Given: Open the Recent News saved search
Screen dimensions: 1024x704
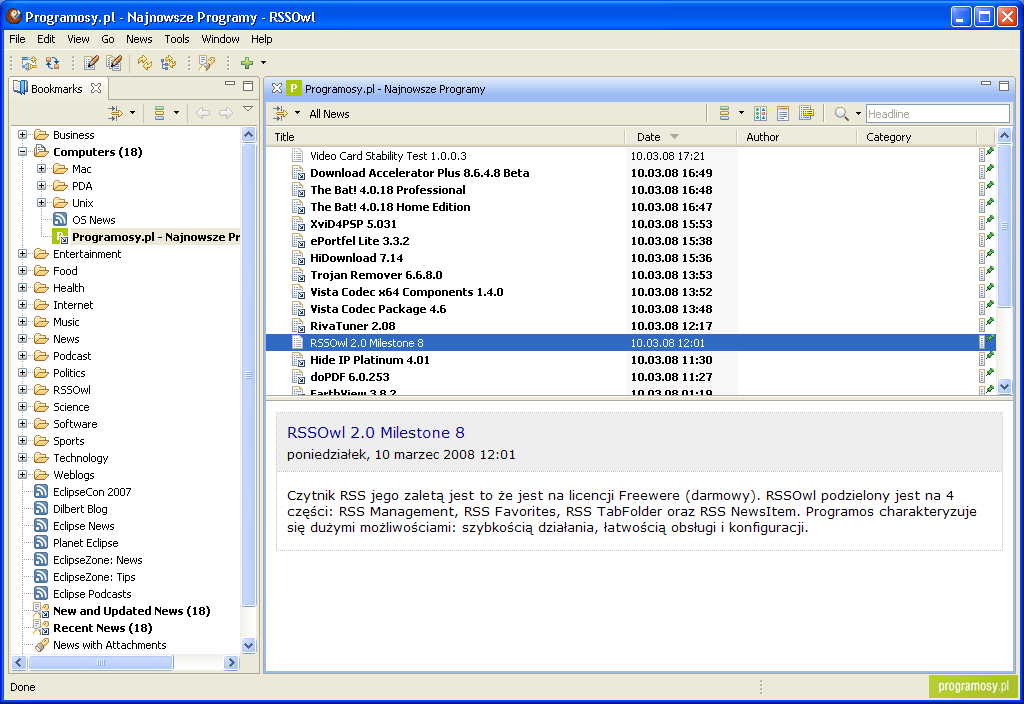Looking at the screenshot, I should coord(102,628).
